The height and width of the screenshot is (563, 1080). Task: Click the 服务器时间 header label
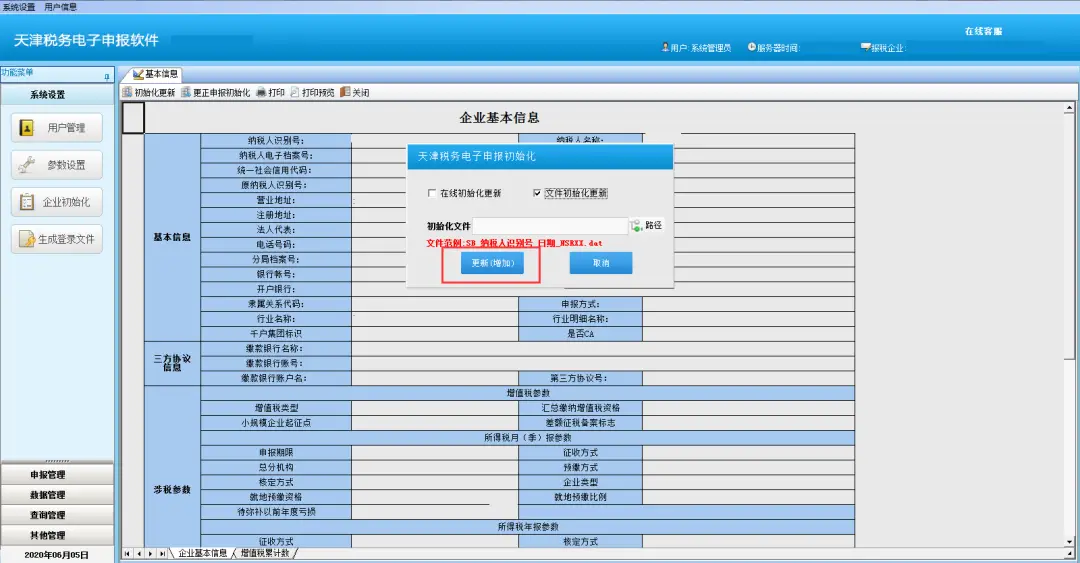coord(773,48)
